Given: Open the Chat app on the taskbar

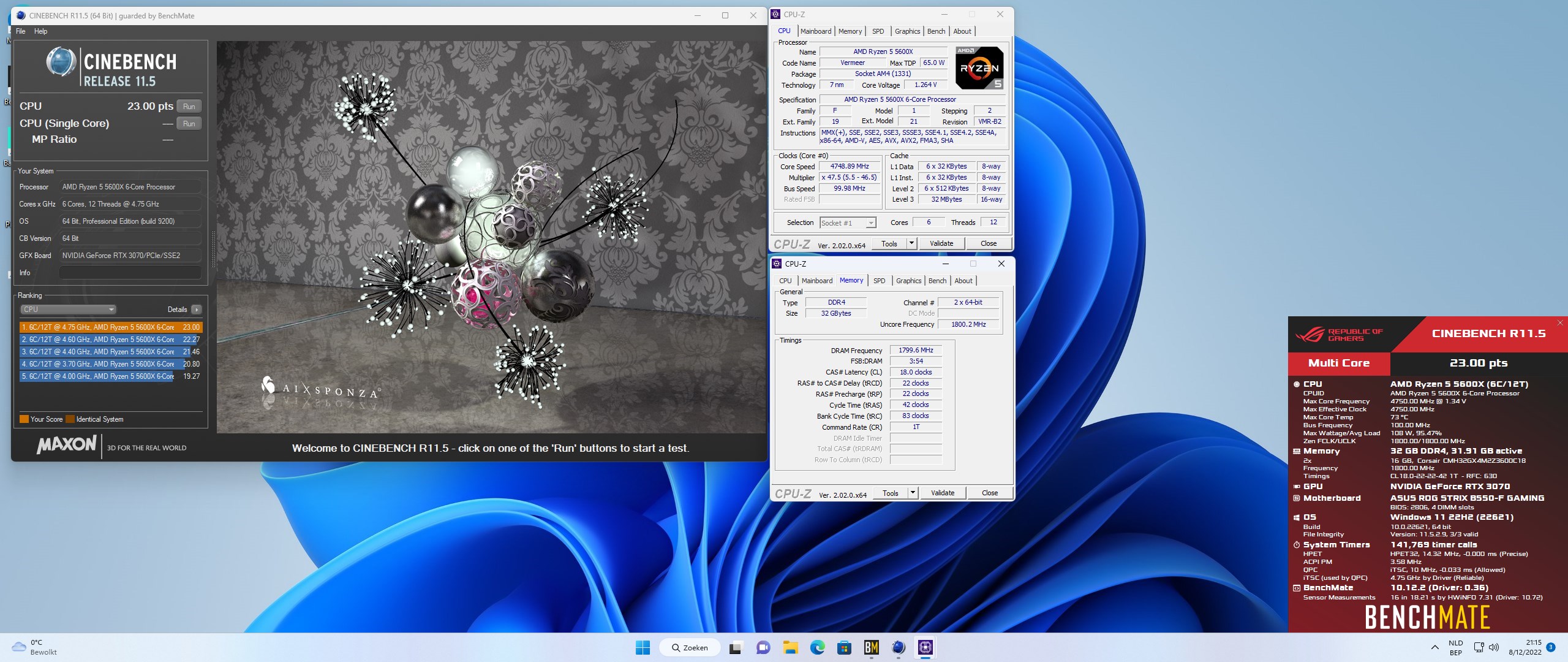Looking at the screenshot, I should pos(763,647).
